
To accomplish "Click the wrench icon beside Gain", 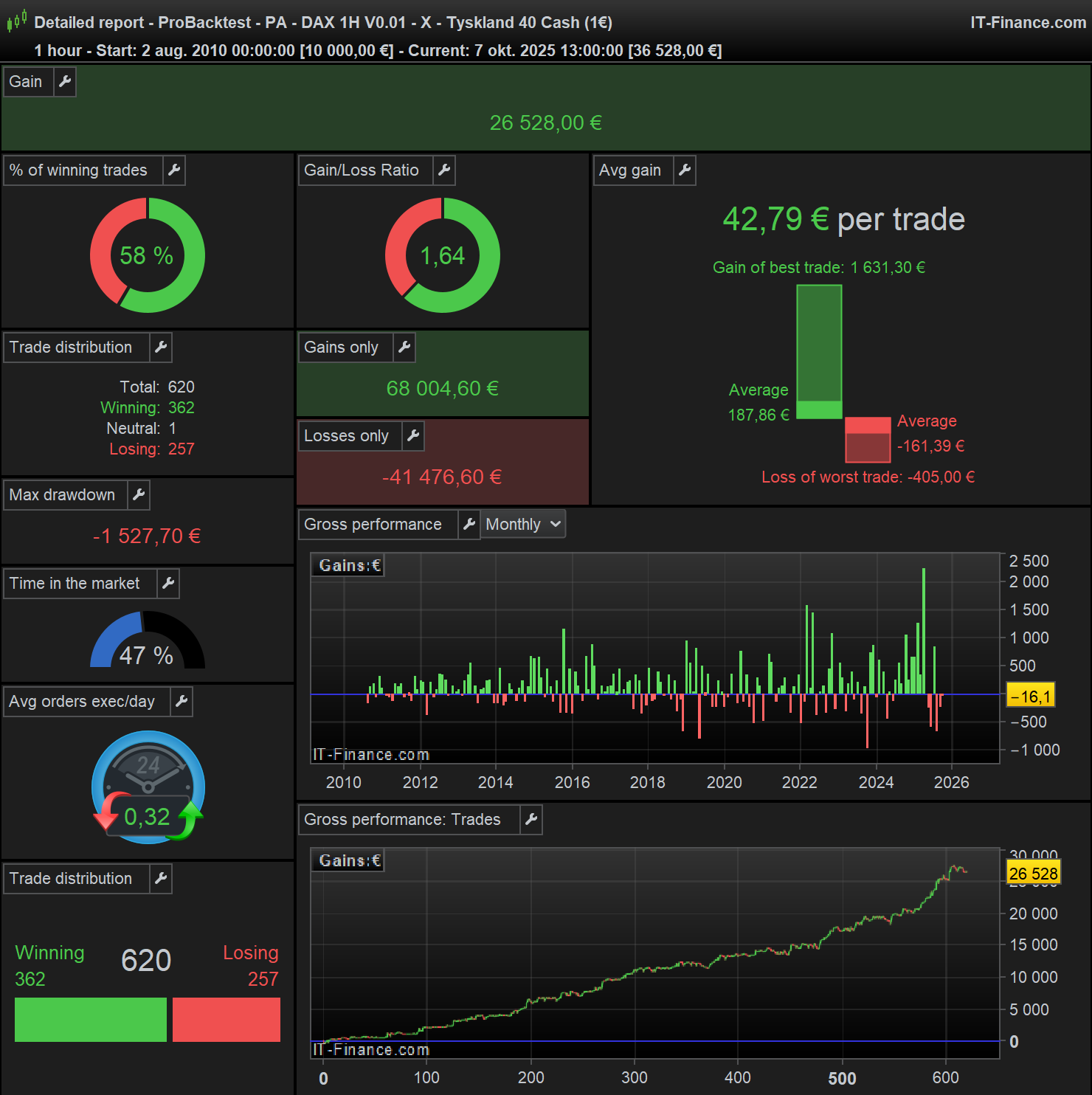I will 65,82.
